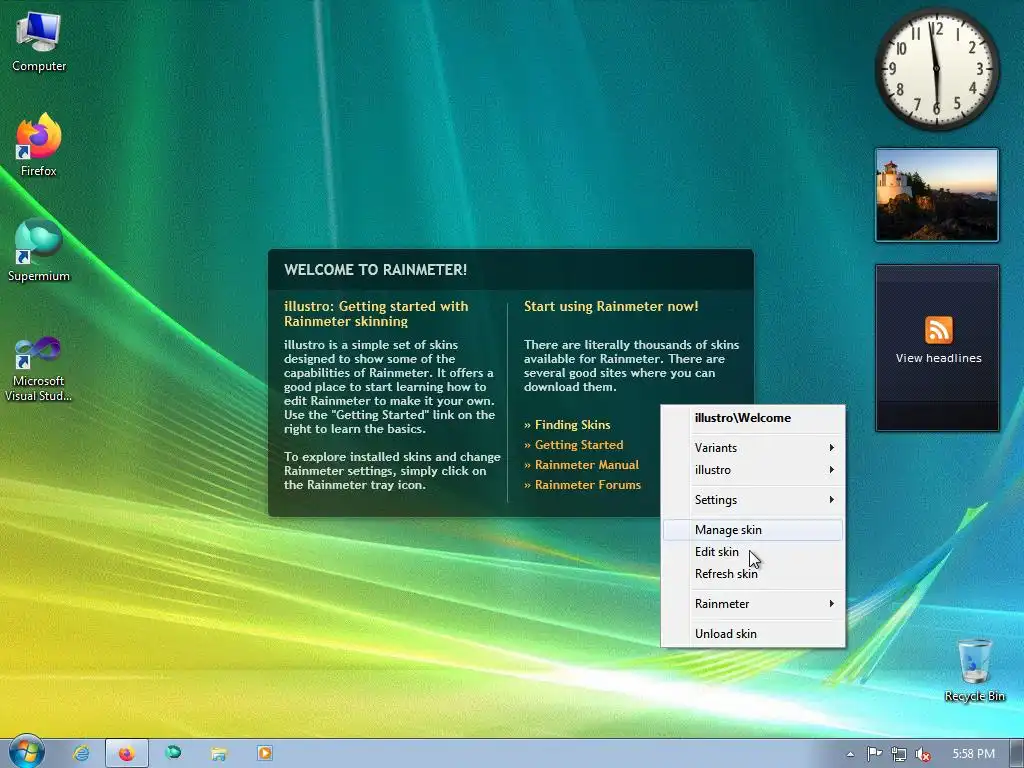Expand the illustro submenu

click(x=753, y=470)
